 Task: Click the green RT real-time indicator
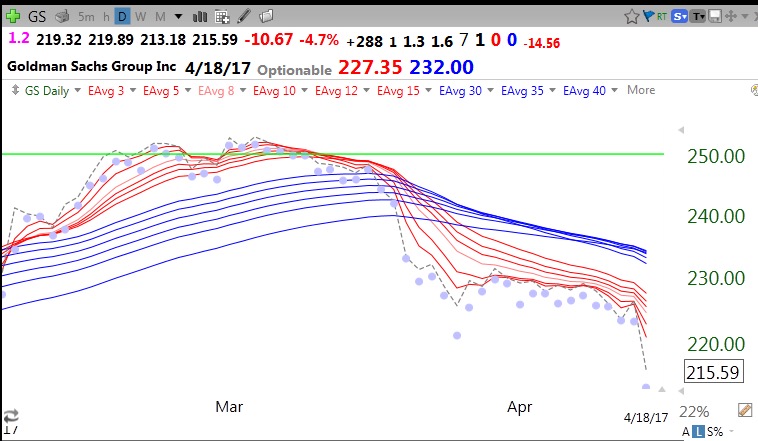pos(661,17)
